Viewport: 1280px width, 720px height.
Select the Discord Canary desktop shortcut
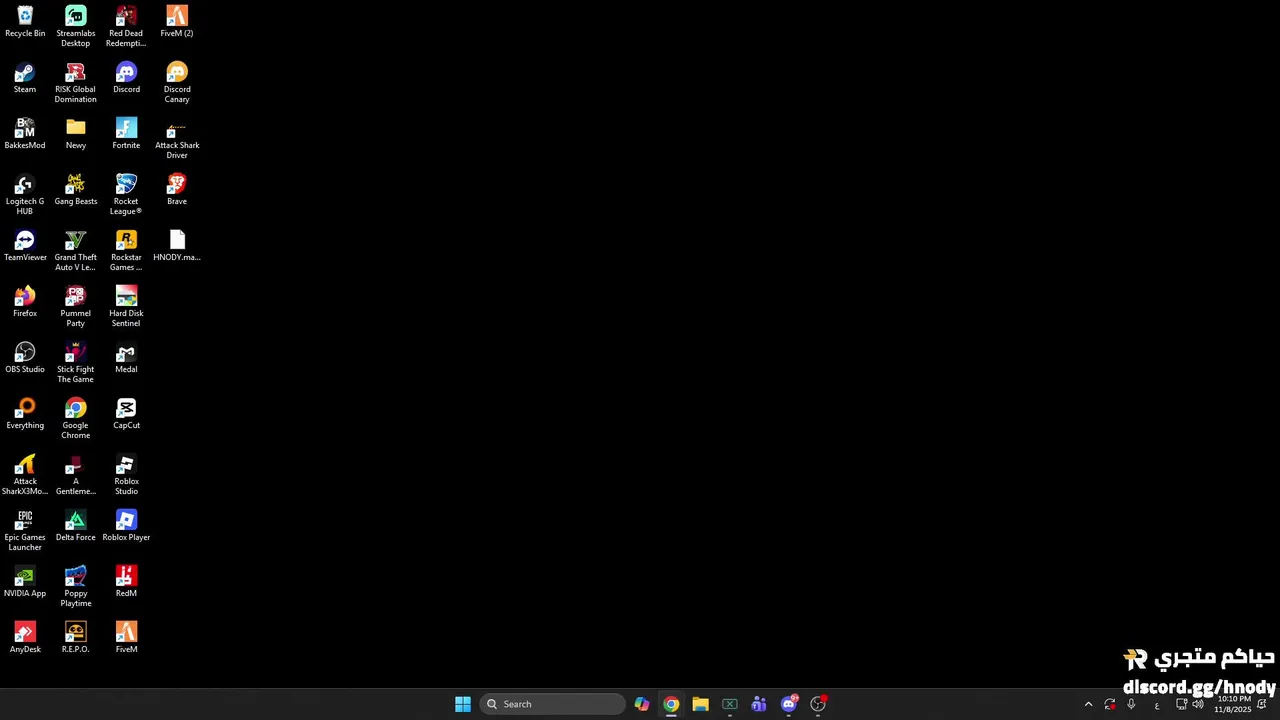pyautogui.click(x=177, y=82)
